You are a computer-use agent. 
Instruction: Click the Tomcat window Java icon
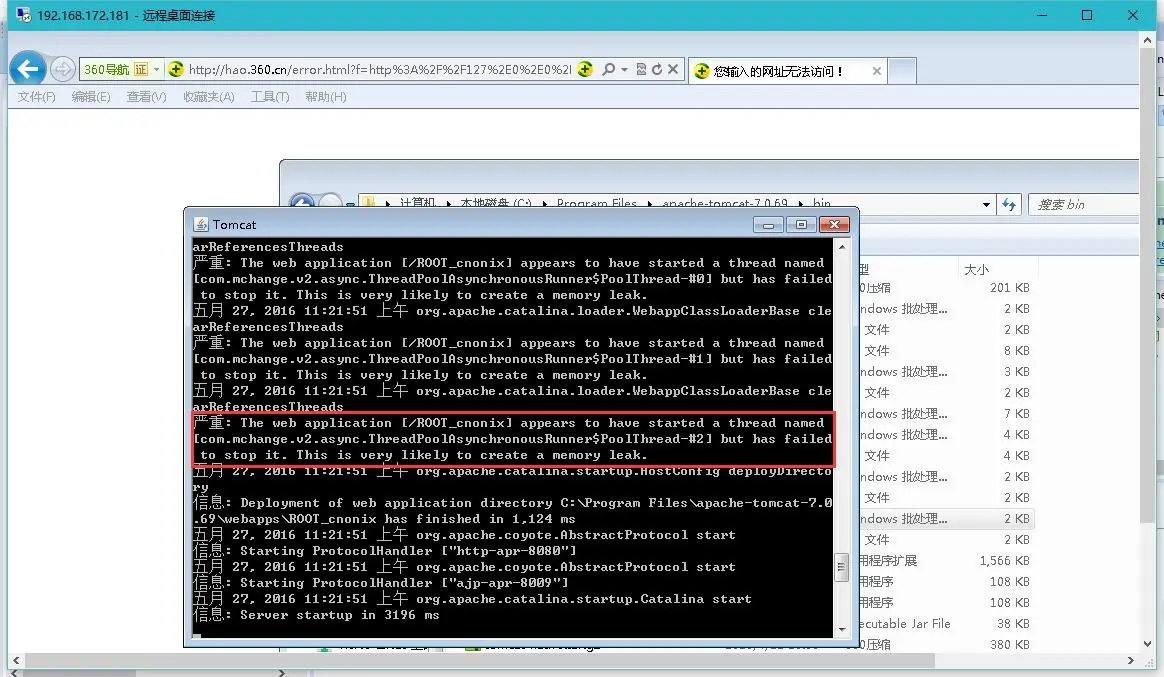coord(200,224)
